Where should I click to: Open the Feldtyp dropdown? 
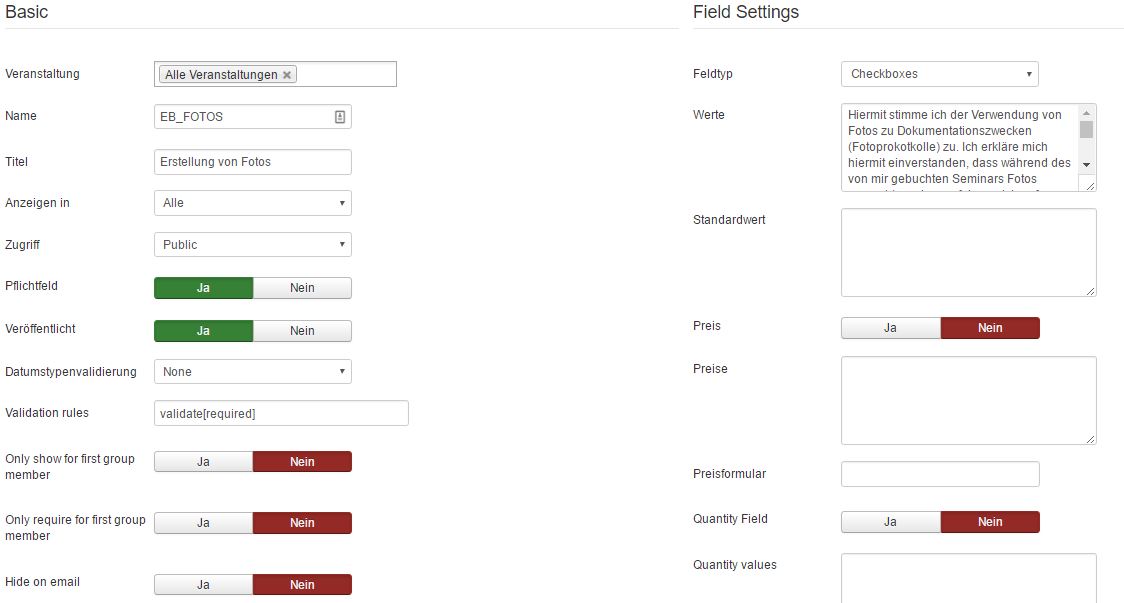pyautogui.click(x=939, y=74)
